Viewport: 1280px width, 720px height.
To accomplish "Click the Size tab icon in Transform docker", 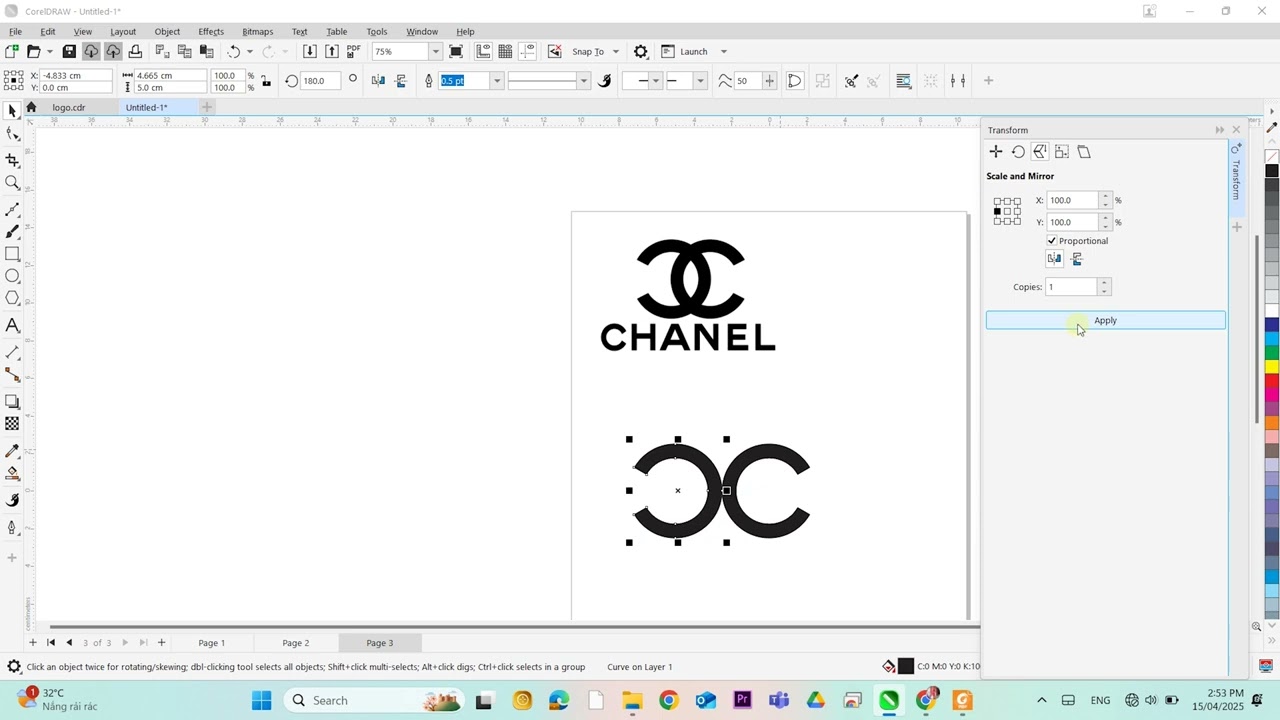I will 1062,152.
